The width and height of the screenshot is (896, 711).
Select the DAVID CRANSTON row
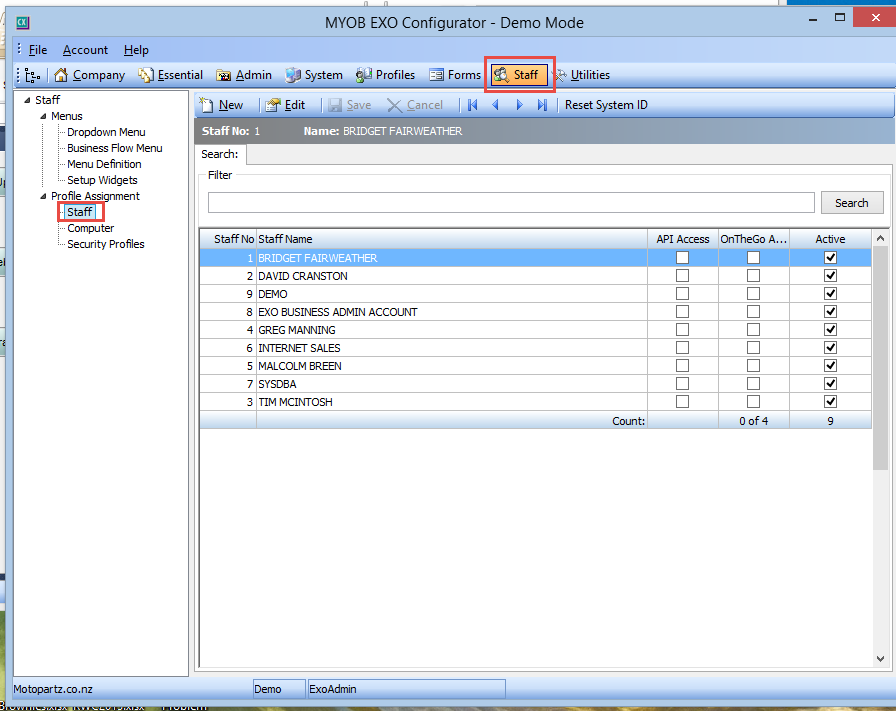coord(535,276)
